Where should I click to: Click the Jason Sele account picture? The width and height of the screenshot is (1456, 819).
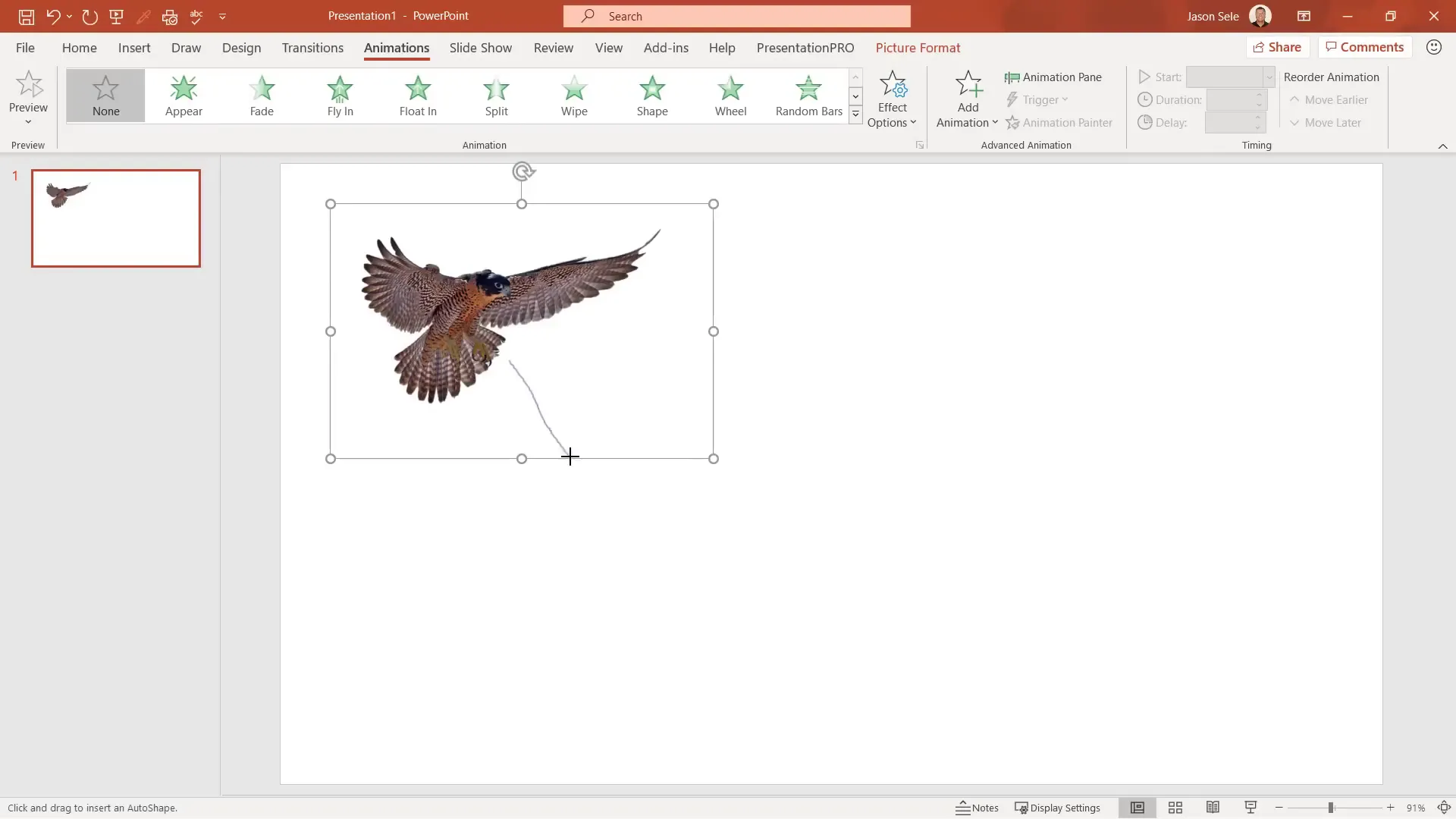click(1260, 16)
